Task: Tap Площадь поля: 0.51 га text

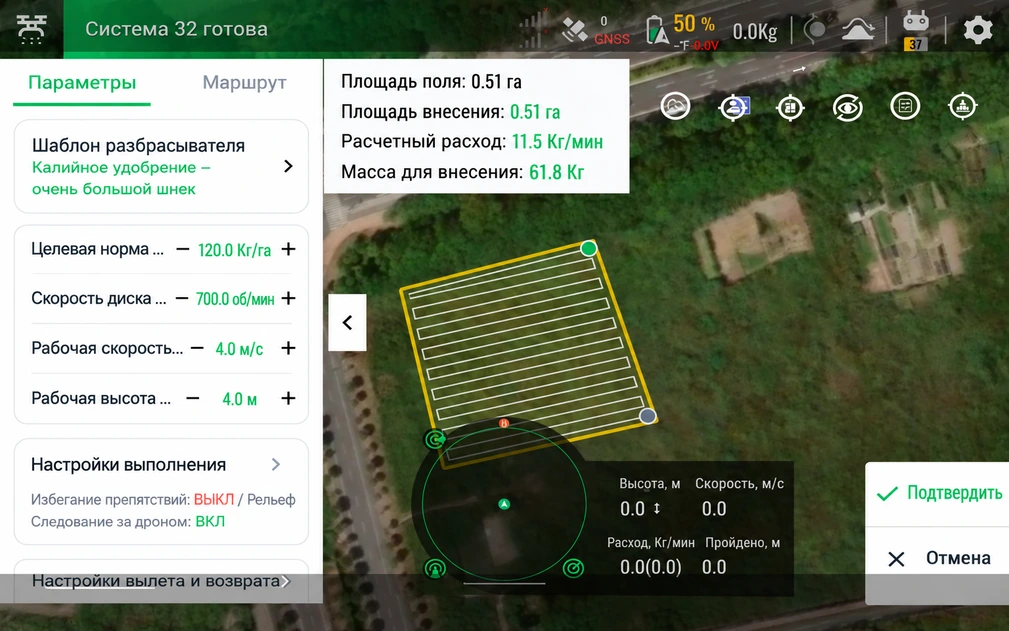Action: pos(431,82)
